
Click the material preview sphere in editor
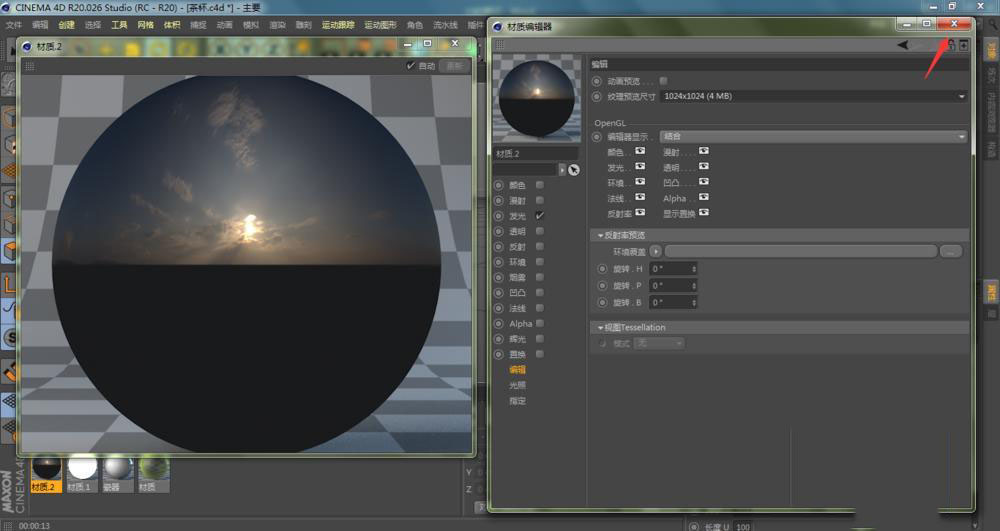[536, 98]
